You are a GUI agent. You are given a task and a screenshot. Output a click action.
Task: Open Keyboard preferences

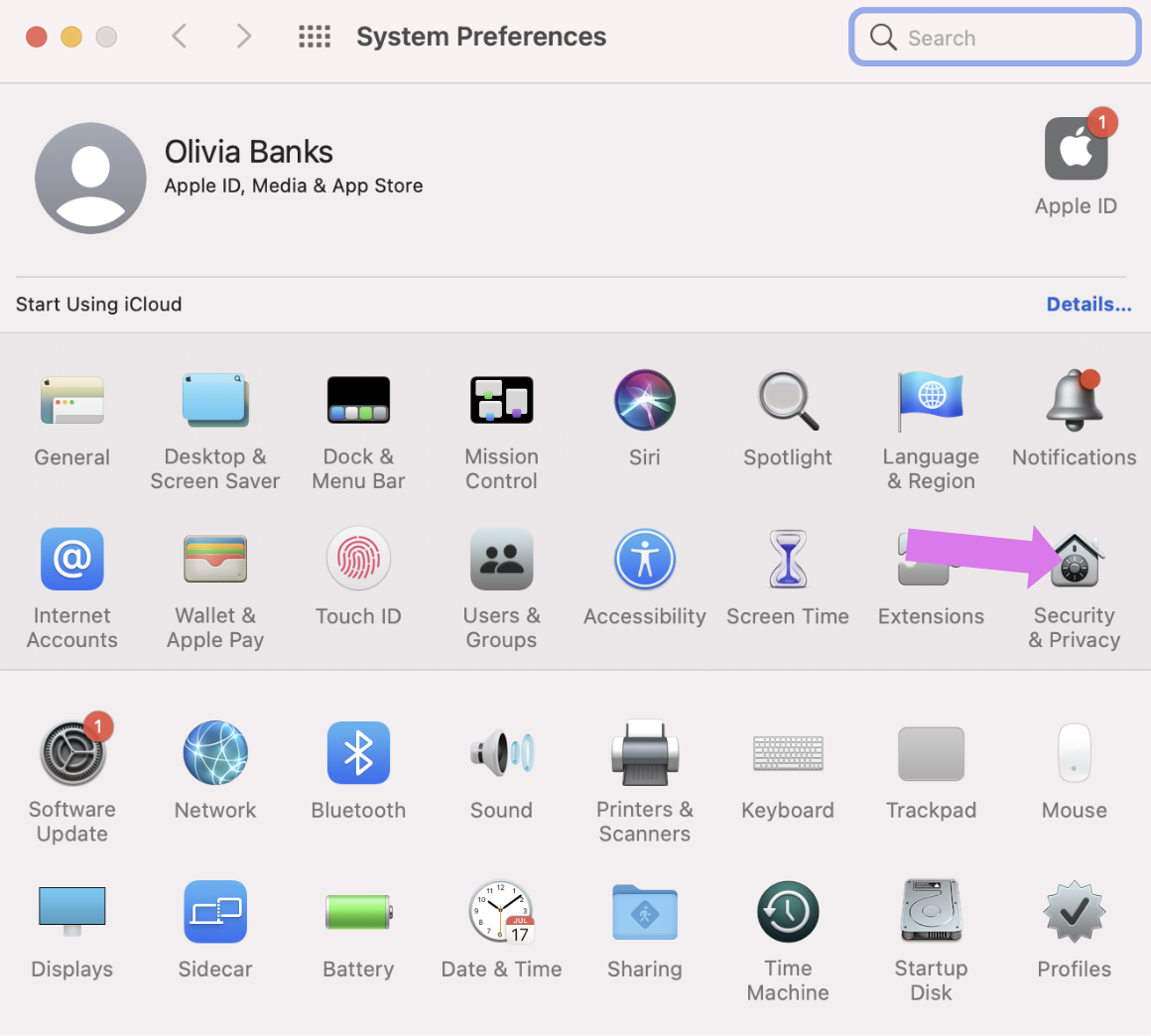(788, 753)
